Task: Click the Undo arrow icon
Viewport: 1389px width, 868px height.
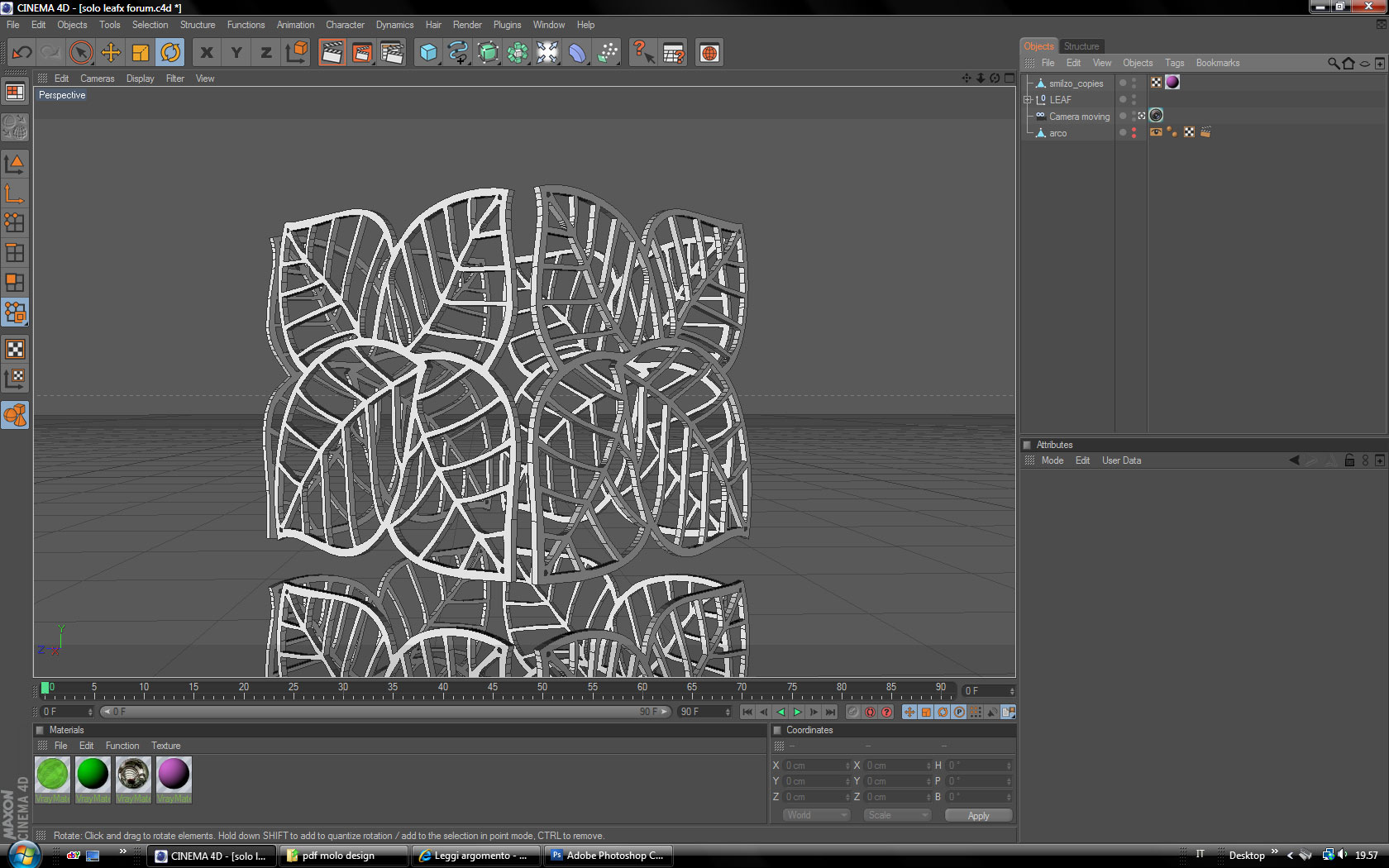Action: coord(22,53)
